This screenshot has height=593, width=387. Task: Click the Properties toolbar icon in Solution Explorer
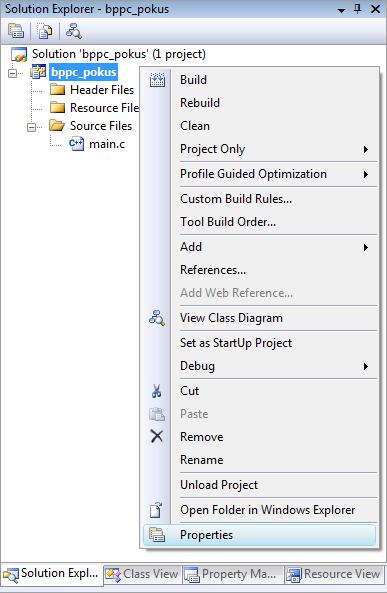point(16,31)
